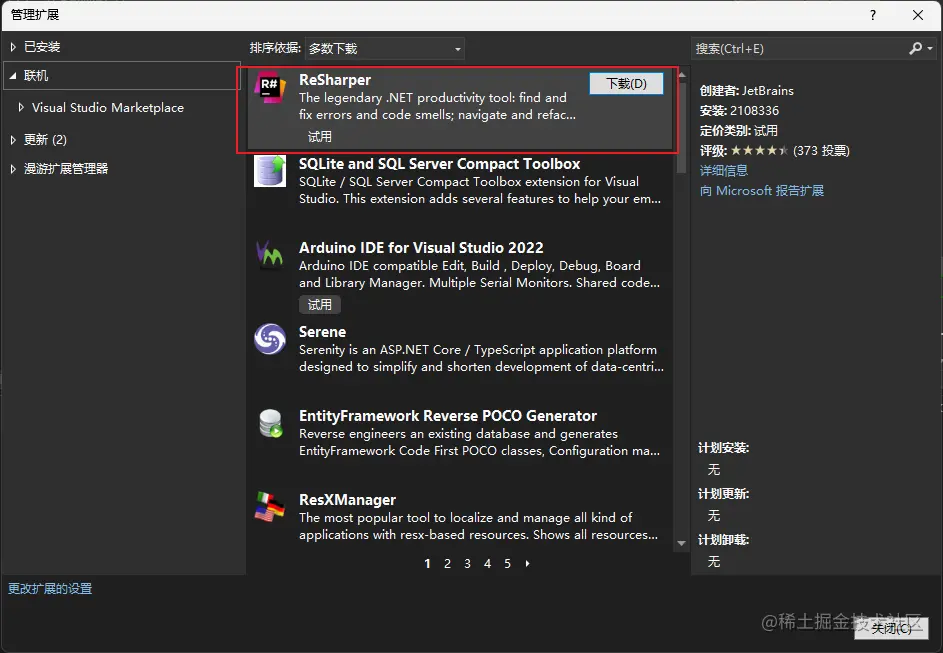Screen dimensions: 943x653
Task: Click the EntityFramework POCO Generator icon
Action: pyautogui.click(x=270, y=423)
